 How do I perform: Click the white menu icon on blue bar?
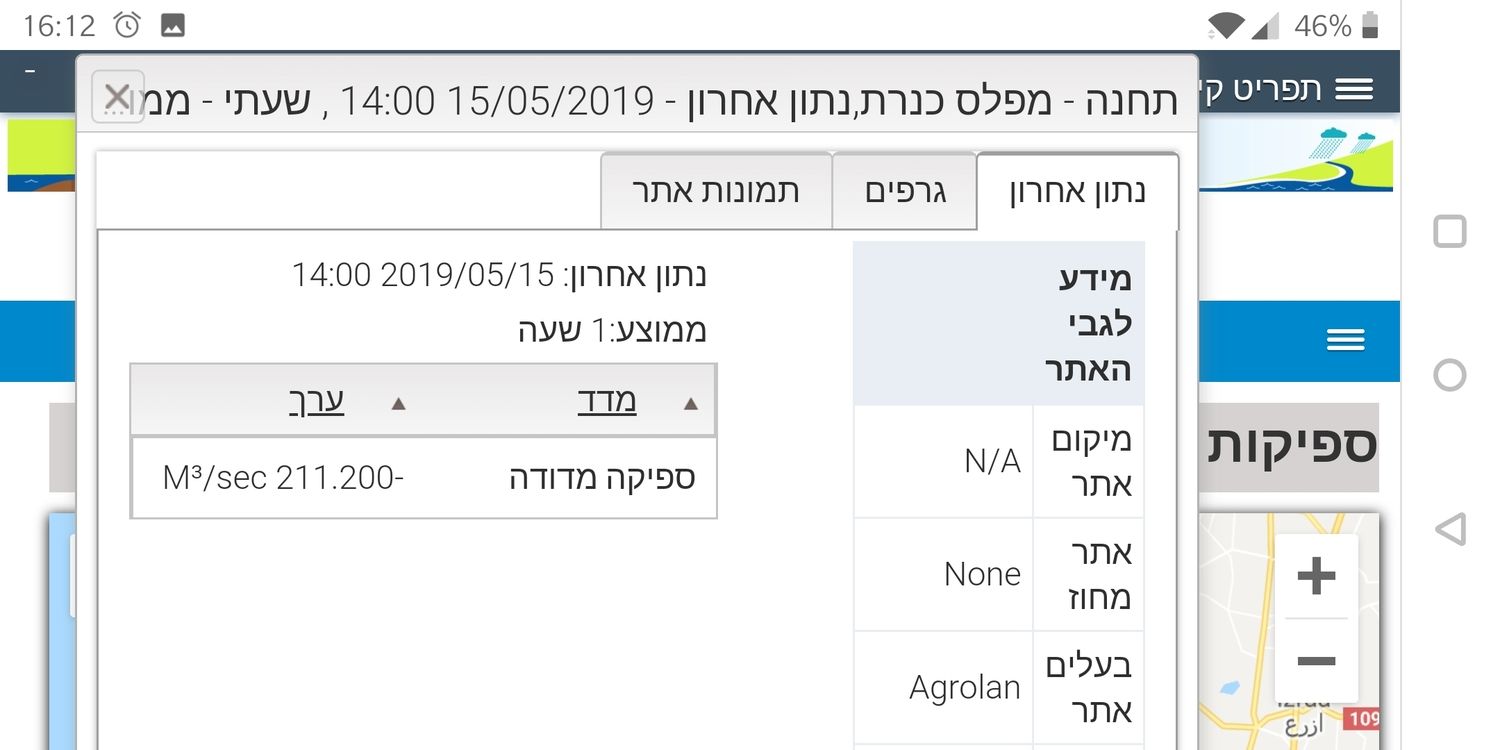point(1345,341)
